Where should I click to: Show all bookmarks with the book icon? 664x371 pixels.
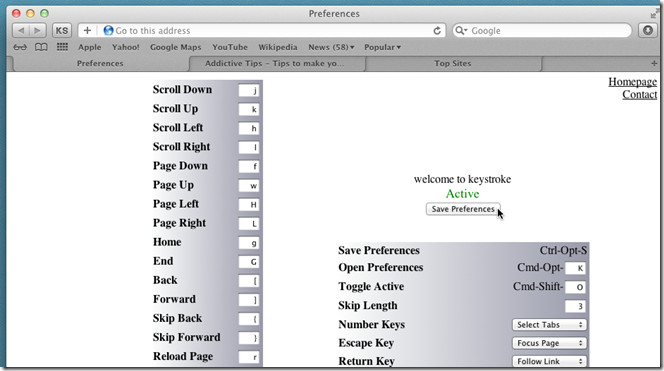pyautogui.click(x=41, y=47)
